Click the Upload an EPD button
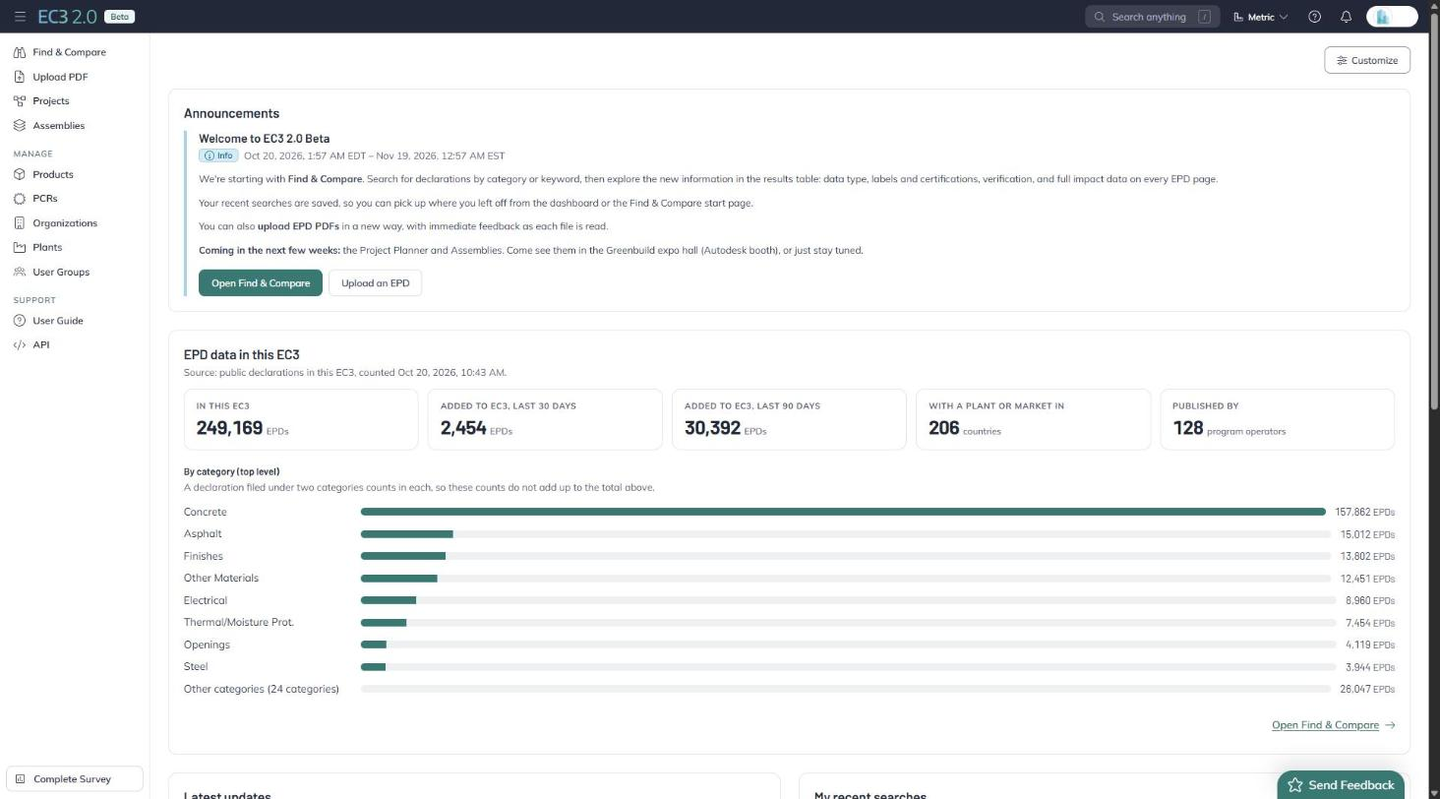 (x=375, y=283)
